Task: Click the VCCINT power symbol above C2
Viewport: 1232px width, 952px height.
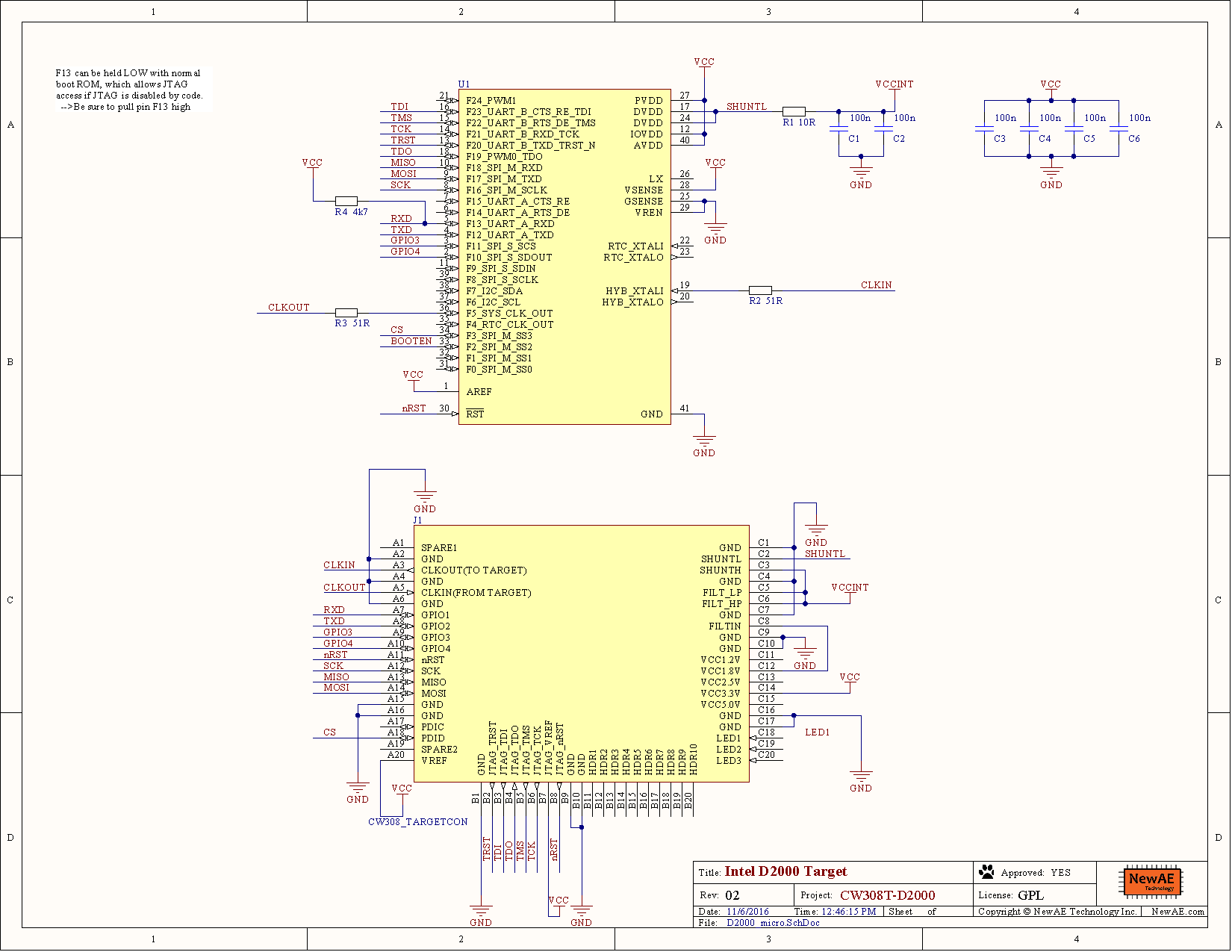Action: point(895,87)
